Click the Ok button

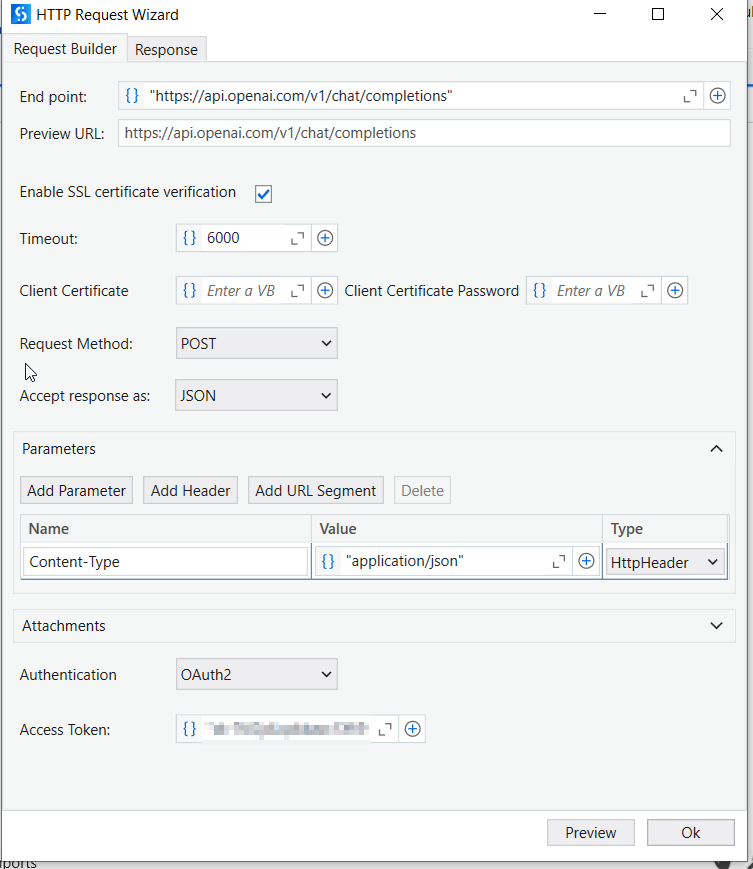691,832
